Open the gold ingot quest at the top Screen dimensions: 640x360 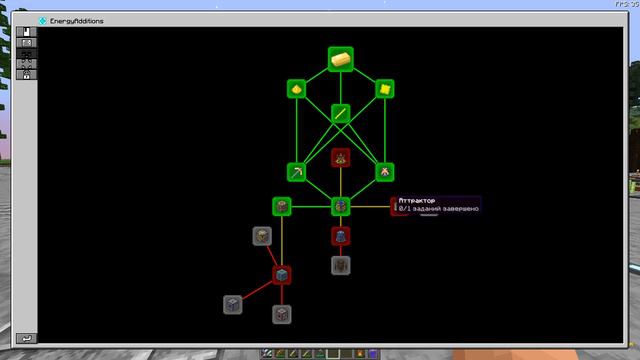tap(340, 59)
